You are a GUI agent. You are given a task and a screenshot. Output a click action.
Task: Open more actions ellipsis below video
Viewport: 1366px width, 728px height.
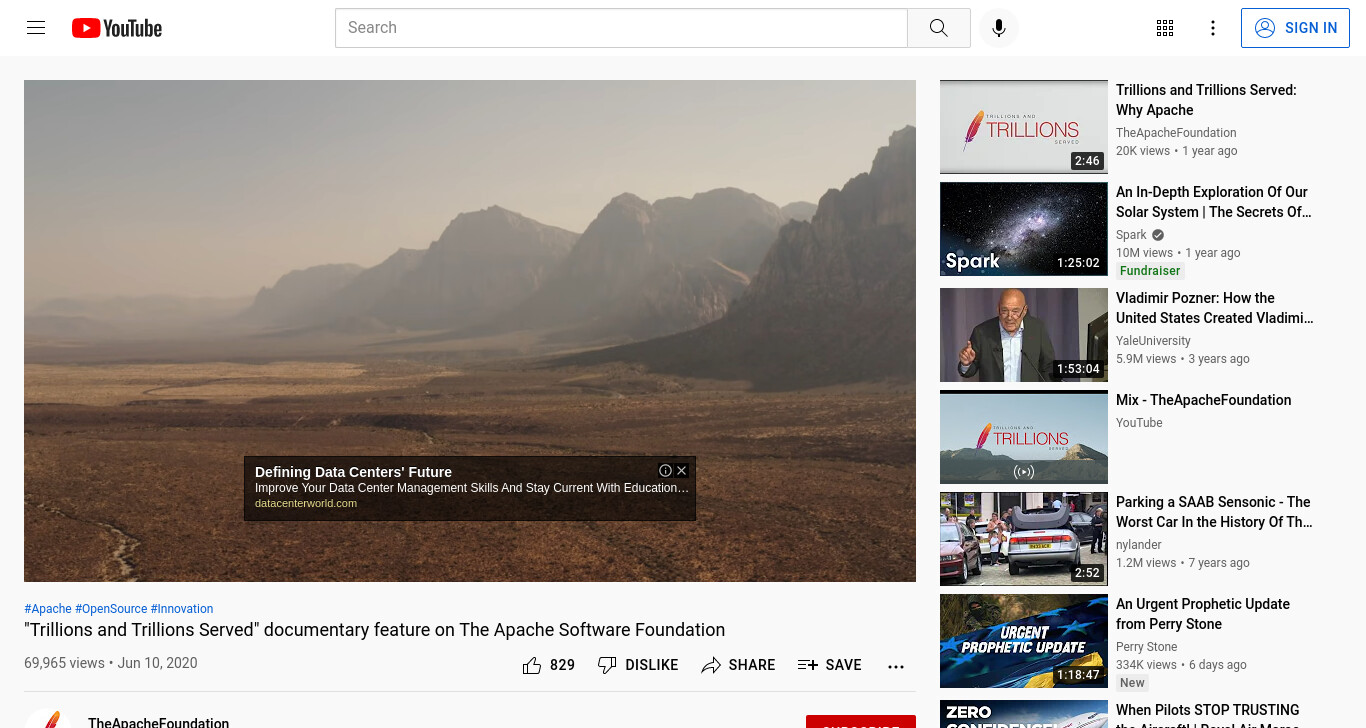[896, 666]
